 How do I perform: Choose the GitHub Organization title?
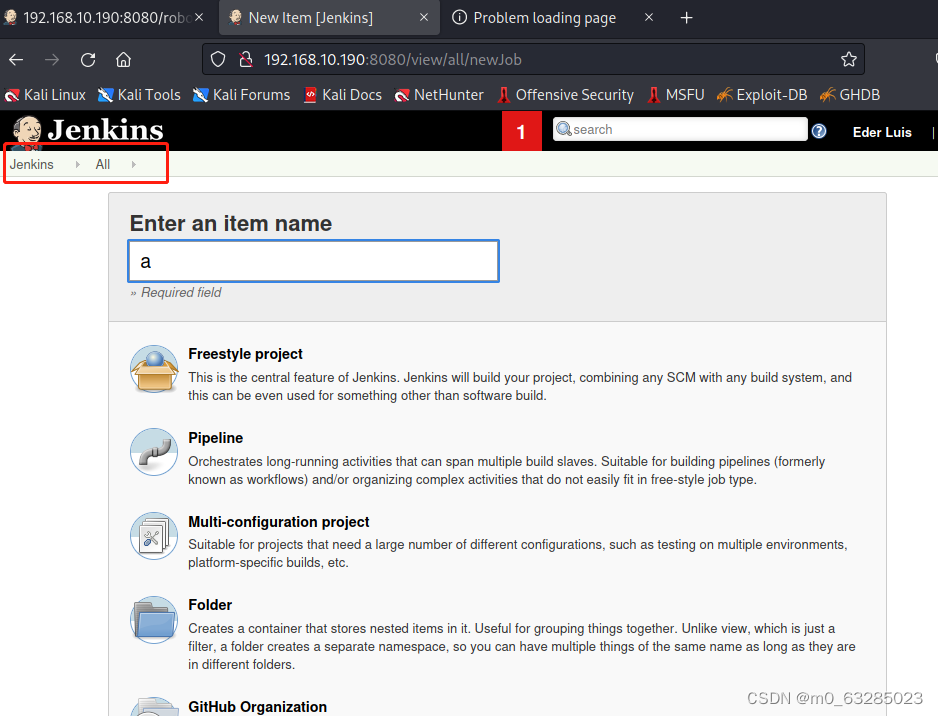[257, 707]
